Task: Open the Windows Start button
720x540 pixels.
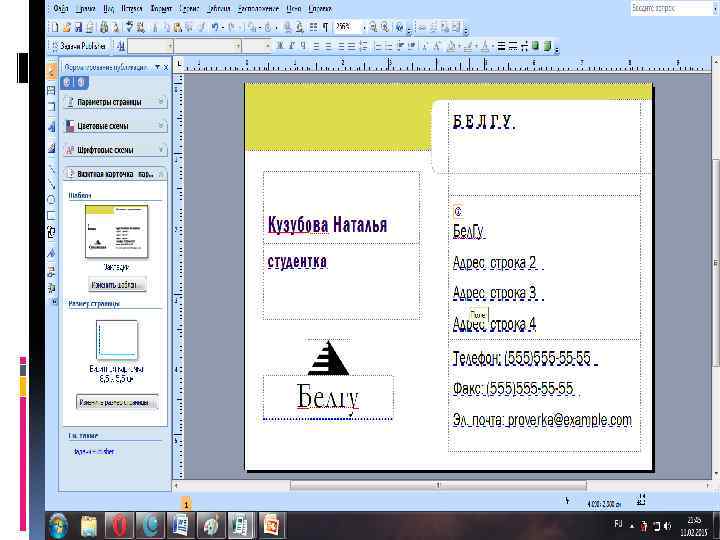Action: pos(59,524)
